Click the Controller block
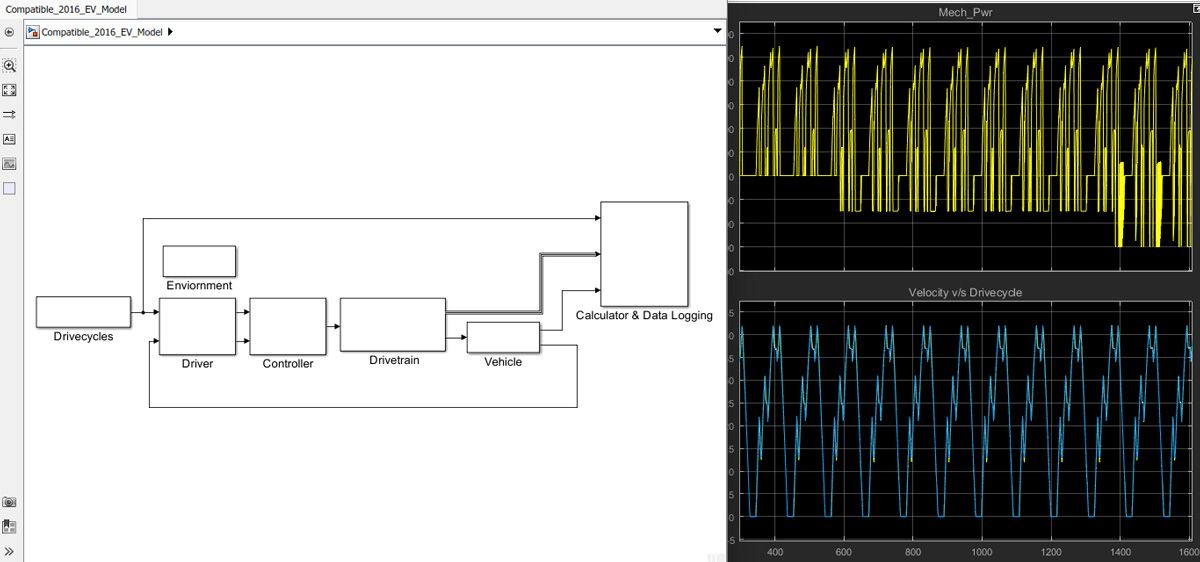This screenshot has height=562, width=1200. tap(287, 326)
